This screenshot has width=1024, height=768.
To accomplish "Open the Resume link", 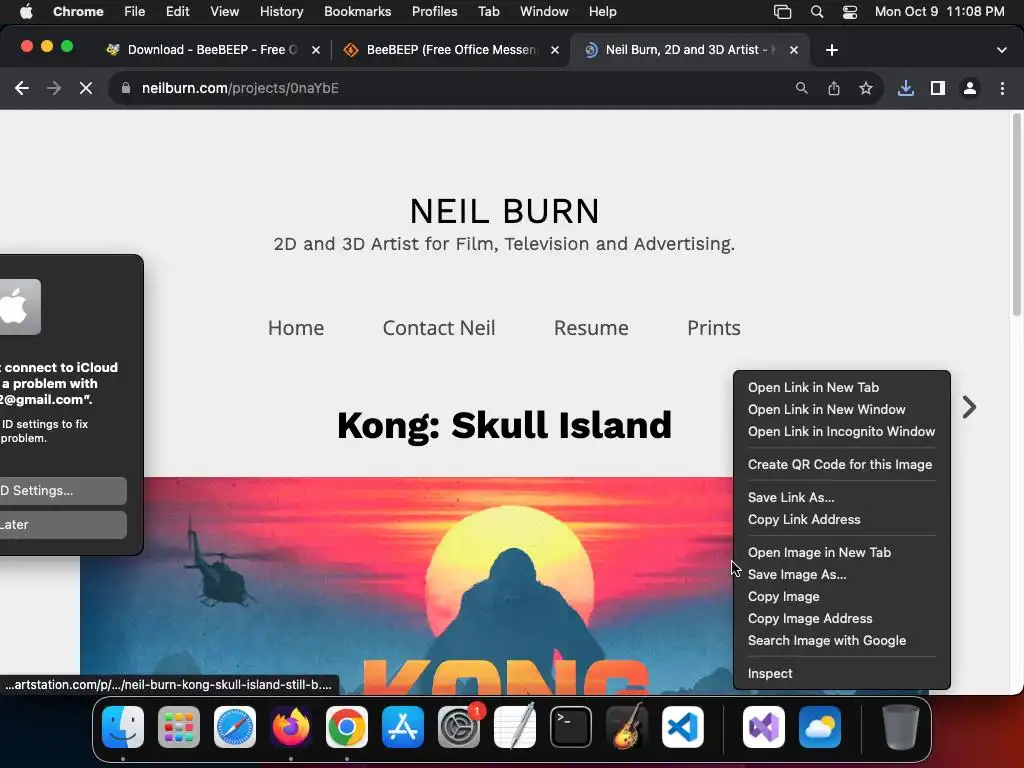I will (591, 328).
